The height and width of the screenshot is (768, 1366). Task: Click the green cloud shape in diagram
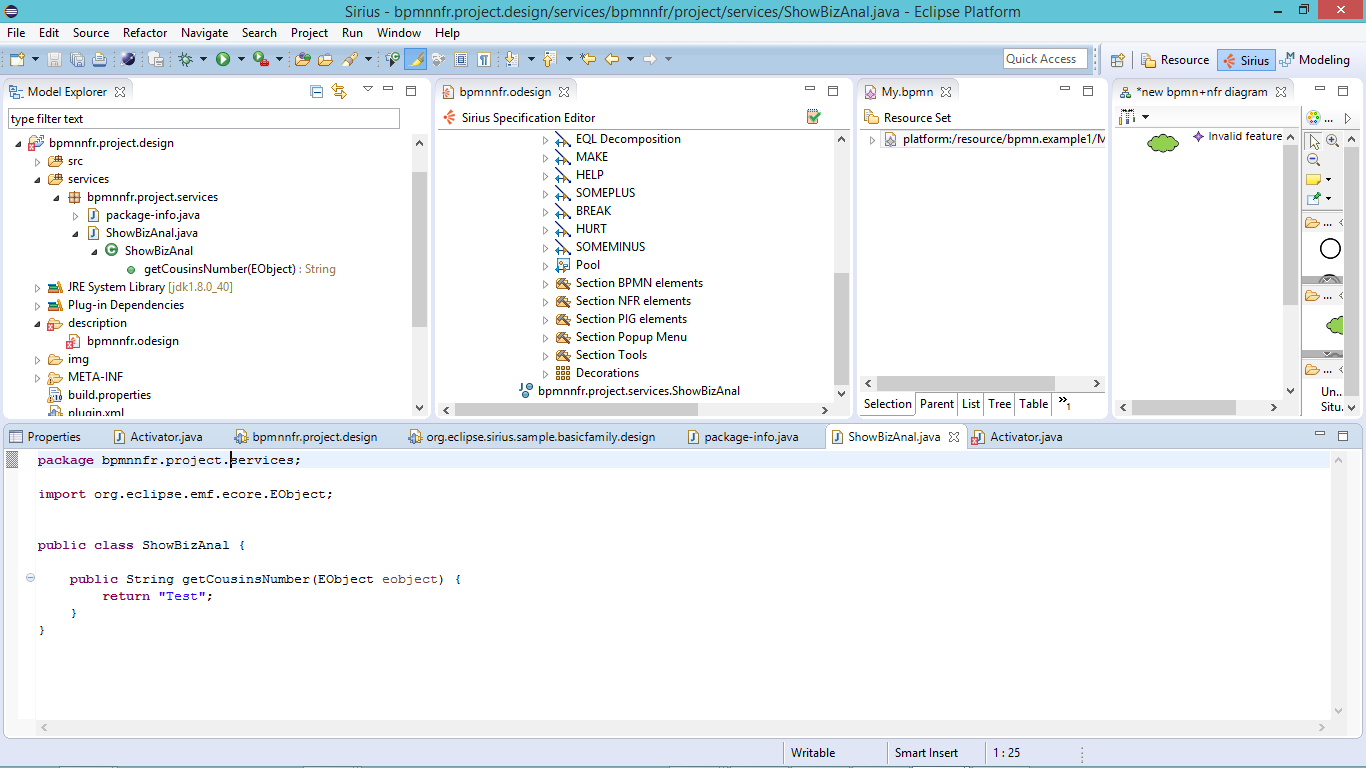coord(1163,142)
